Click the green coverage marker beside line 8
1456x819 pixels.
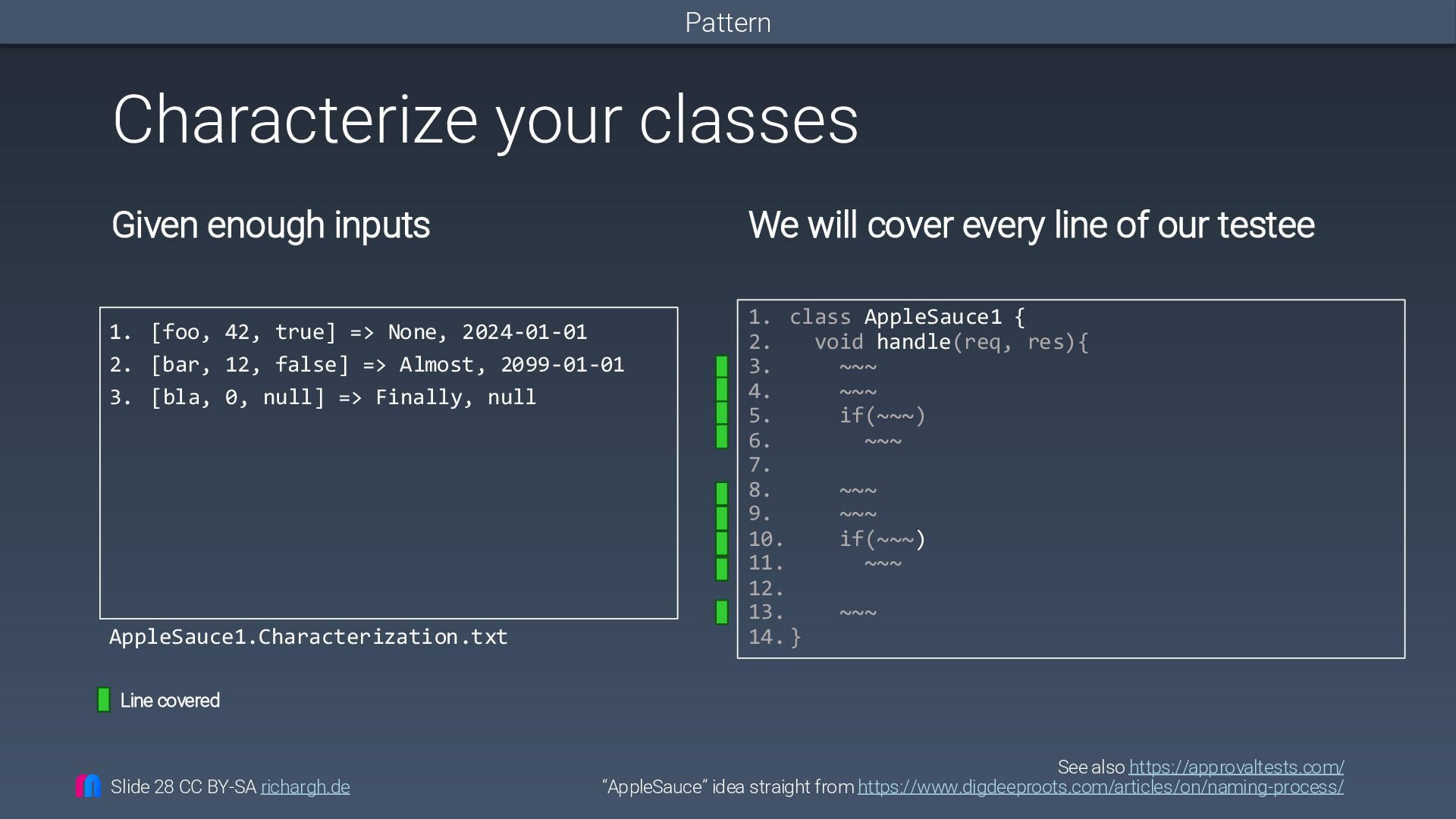pos(722,494)
